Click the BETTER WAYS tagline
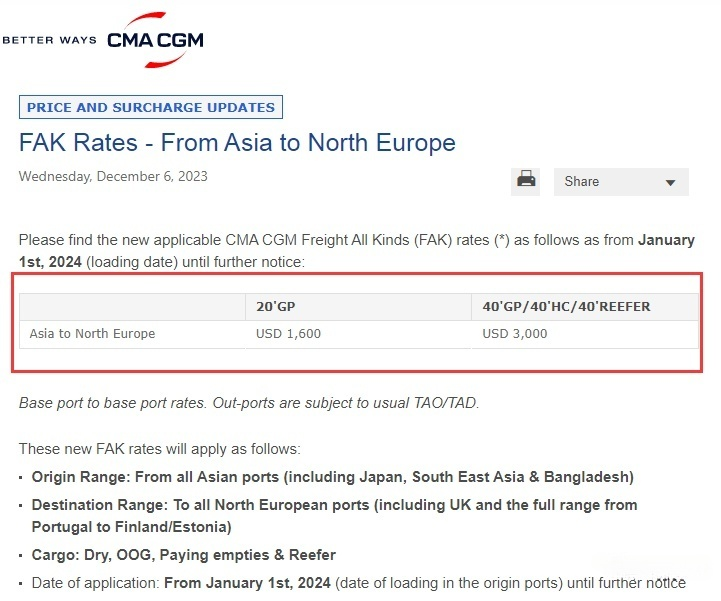Image resolution: width=721 pixels, height=601 pixels. (x=49, y=40)
